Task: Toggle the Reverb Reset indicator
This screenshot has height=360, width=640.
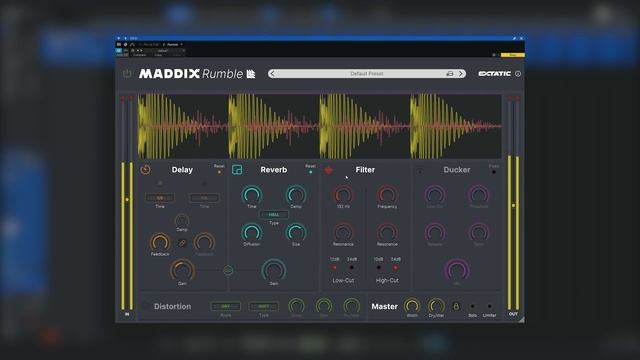Action: pos(311,172)
